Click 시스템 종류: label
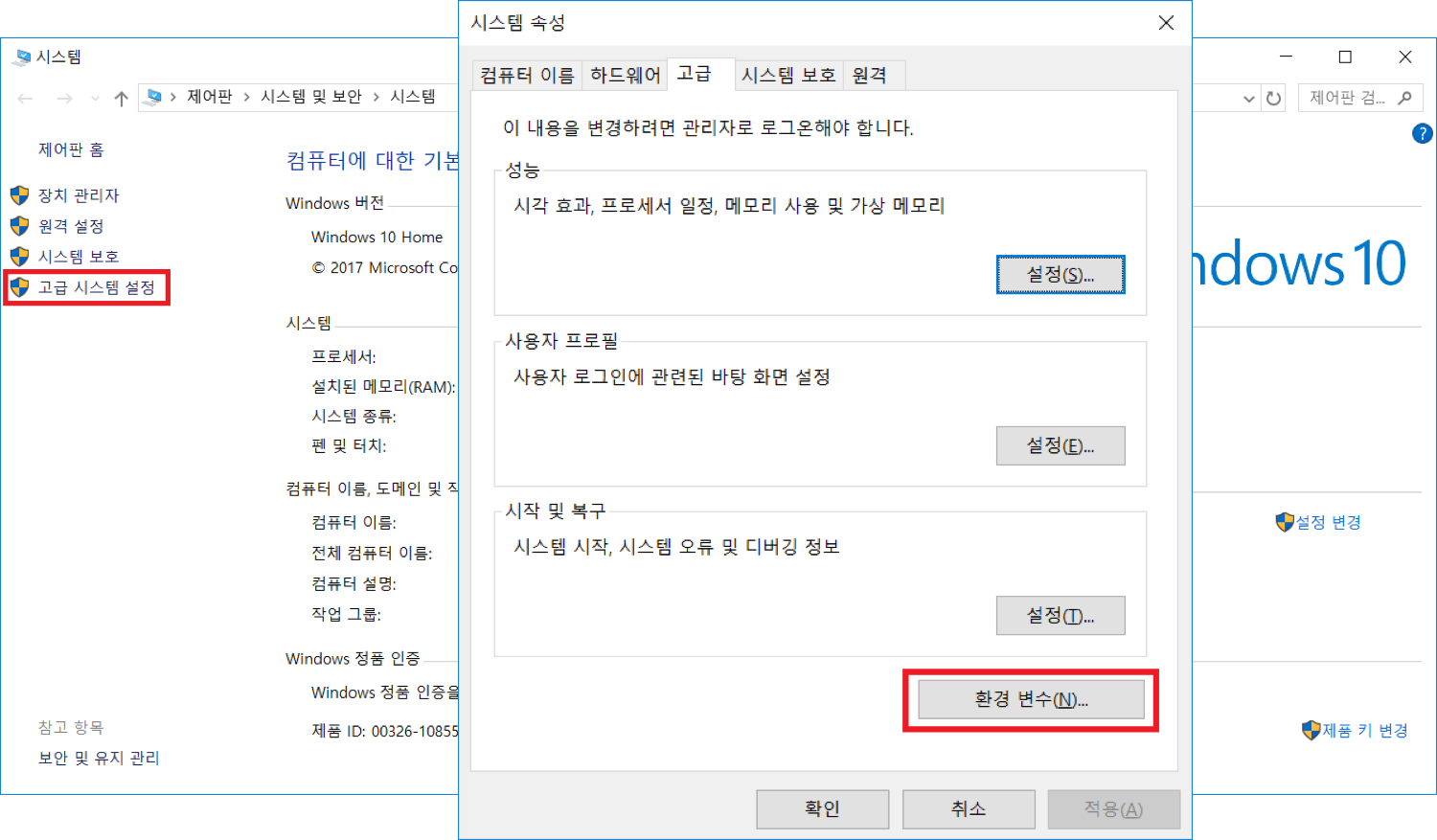The width and height of the screenshot is (1437, 840). 354,416
